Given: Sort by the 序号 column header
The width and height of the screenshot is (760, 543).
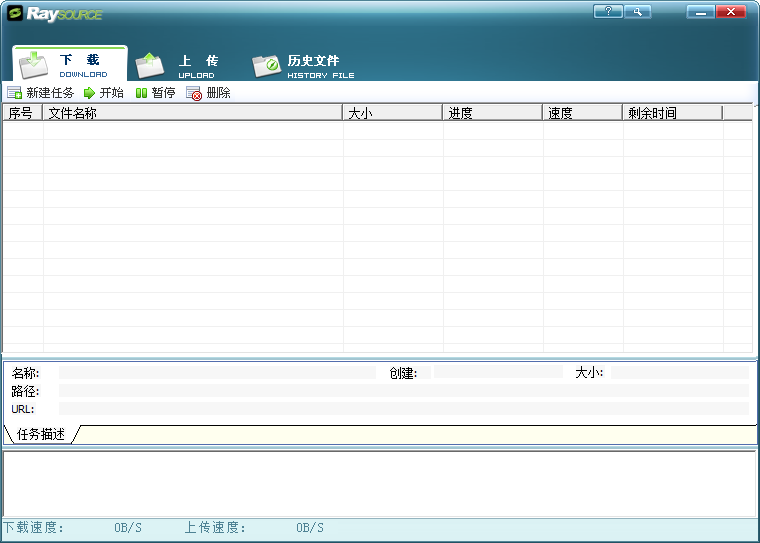Looking at the screenshot, I should point(21,113).
